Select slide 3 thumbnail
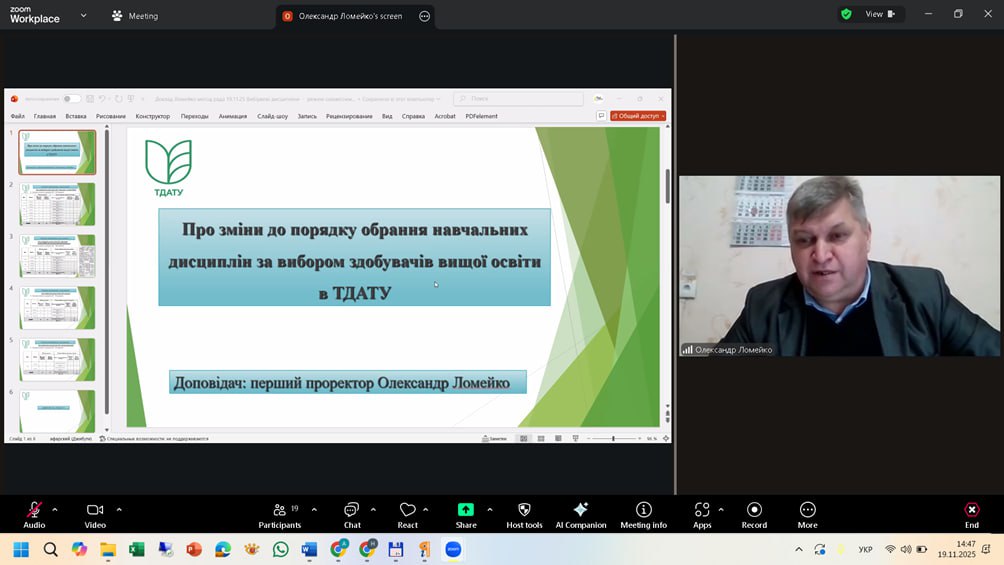Screen dimensions: 1004x565 coord(57,256)
